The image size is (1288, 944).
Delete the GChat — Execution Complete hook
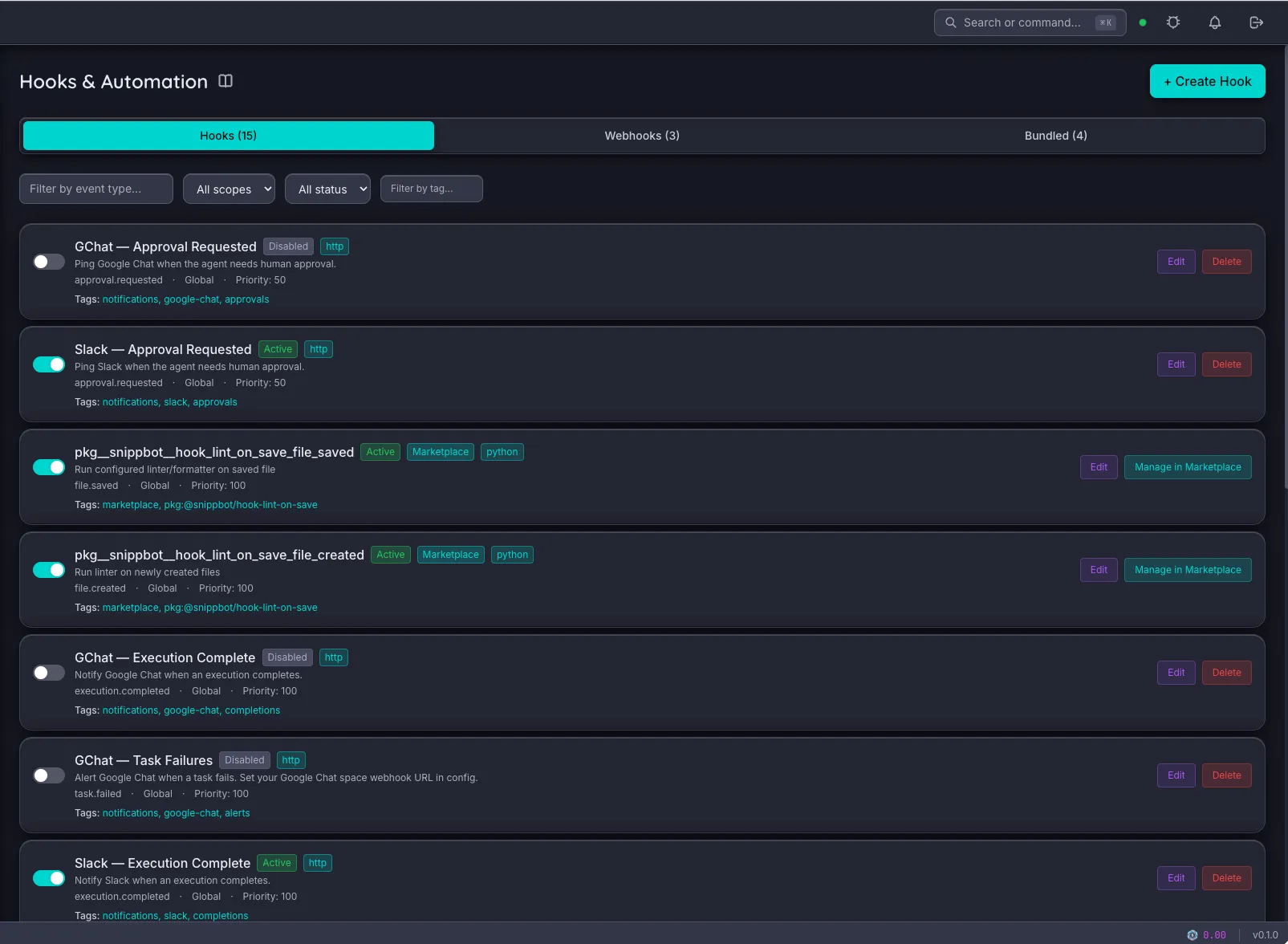point(1227,673)
